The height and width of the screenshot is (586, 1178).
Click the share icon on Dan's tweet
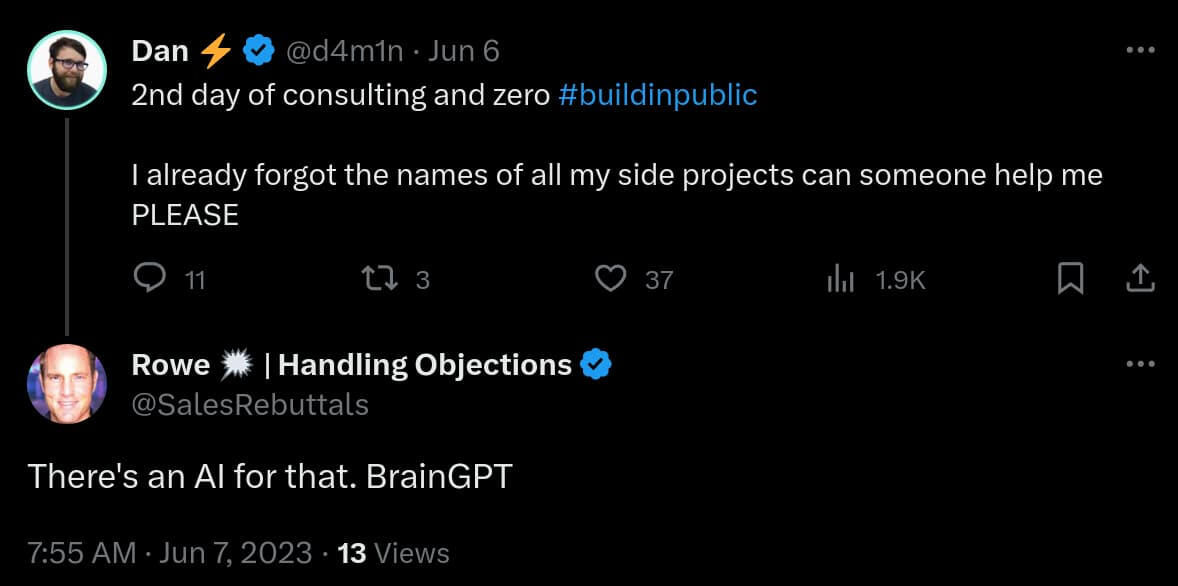click(x=1140, y=279)
